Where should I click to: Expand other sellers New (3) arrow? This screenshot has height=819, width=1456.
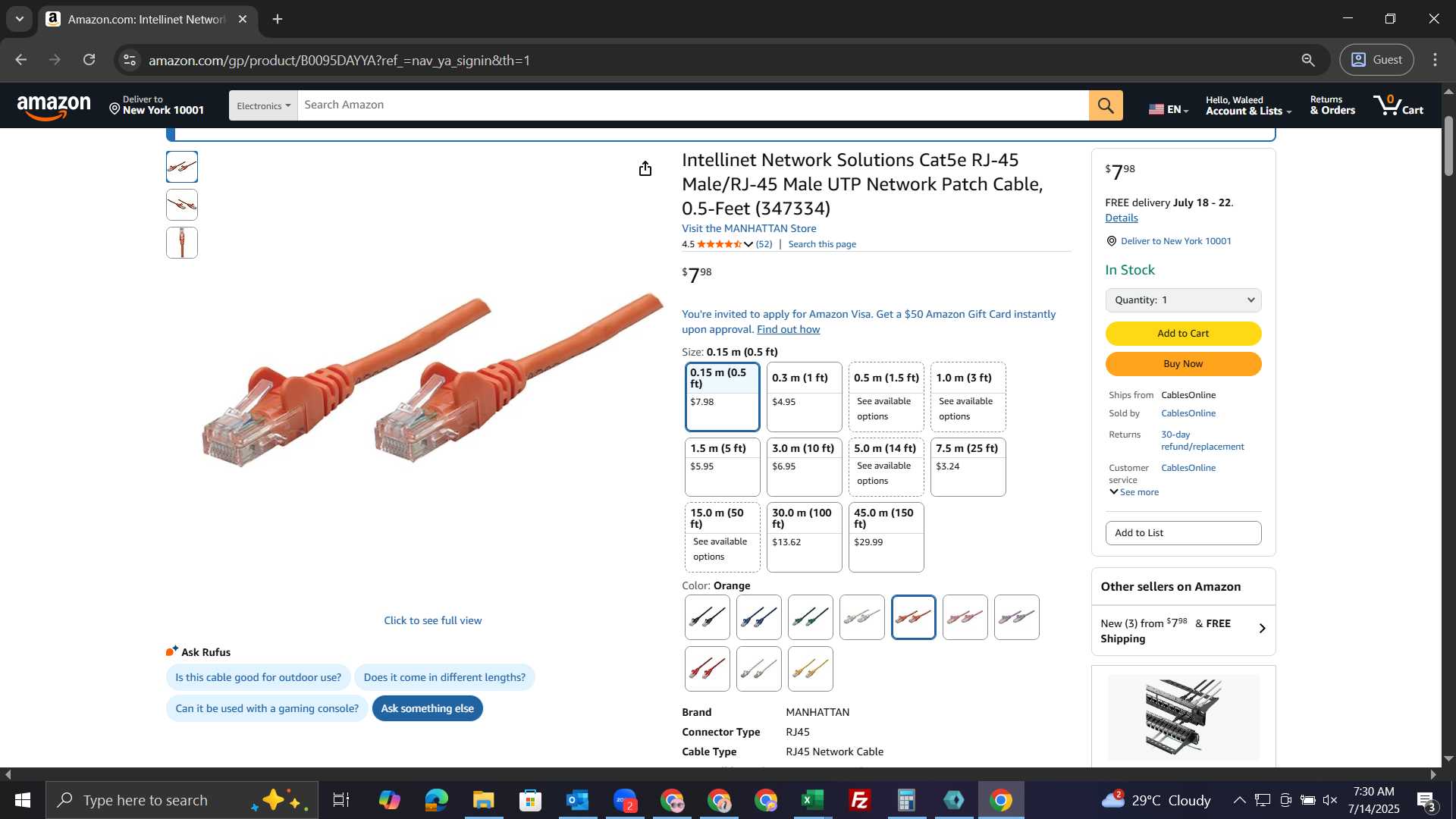point(1262,628)
